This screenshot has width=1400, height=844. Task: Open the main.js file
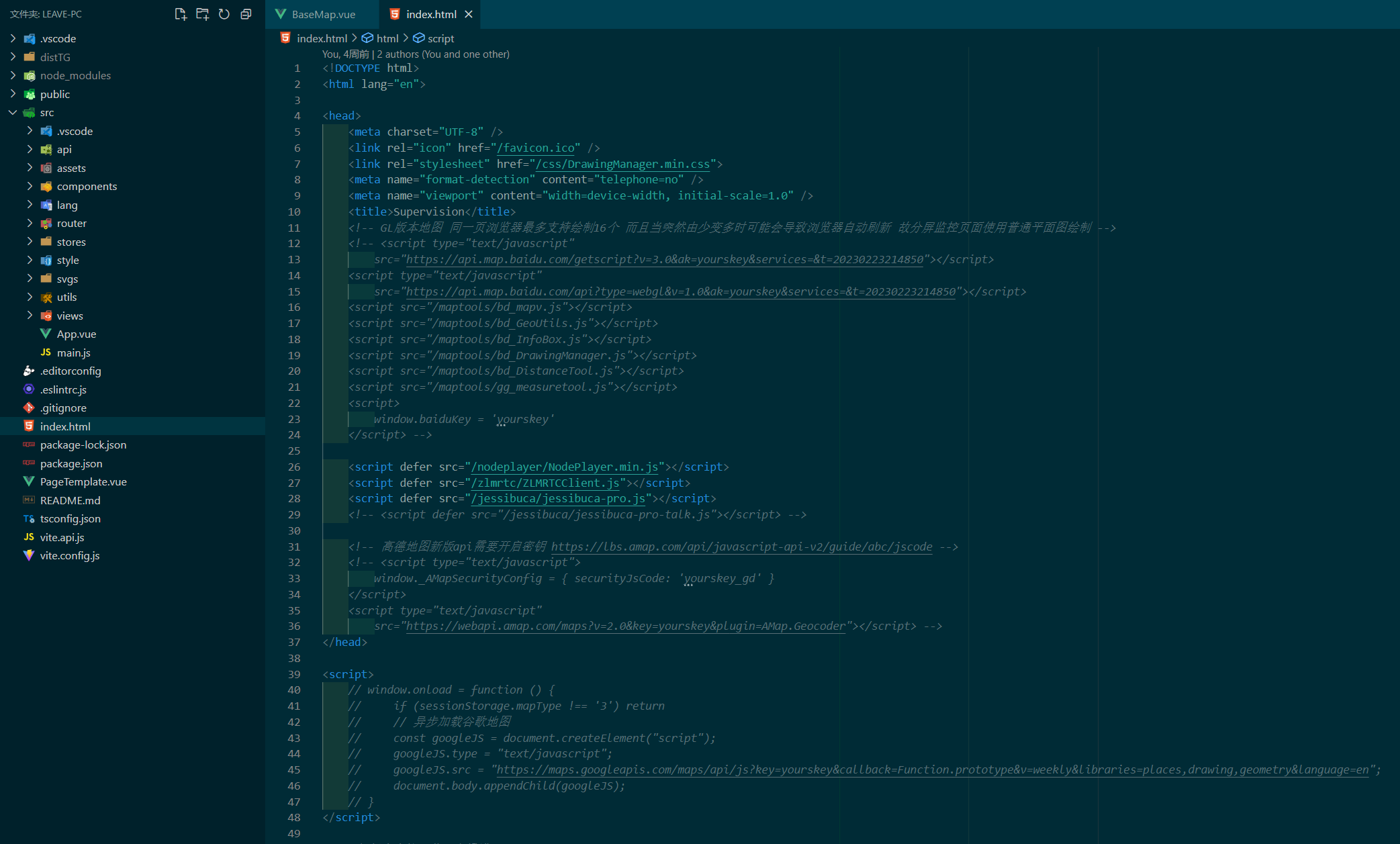[x=73, y=353]
